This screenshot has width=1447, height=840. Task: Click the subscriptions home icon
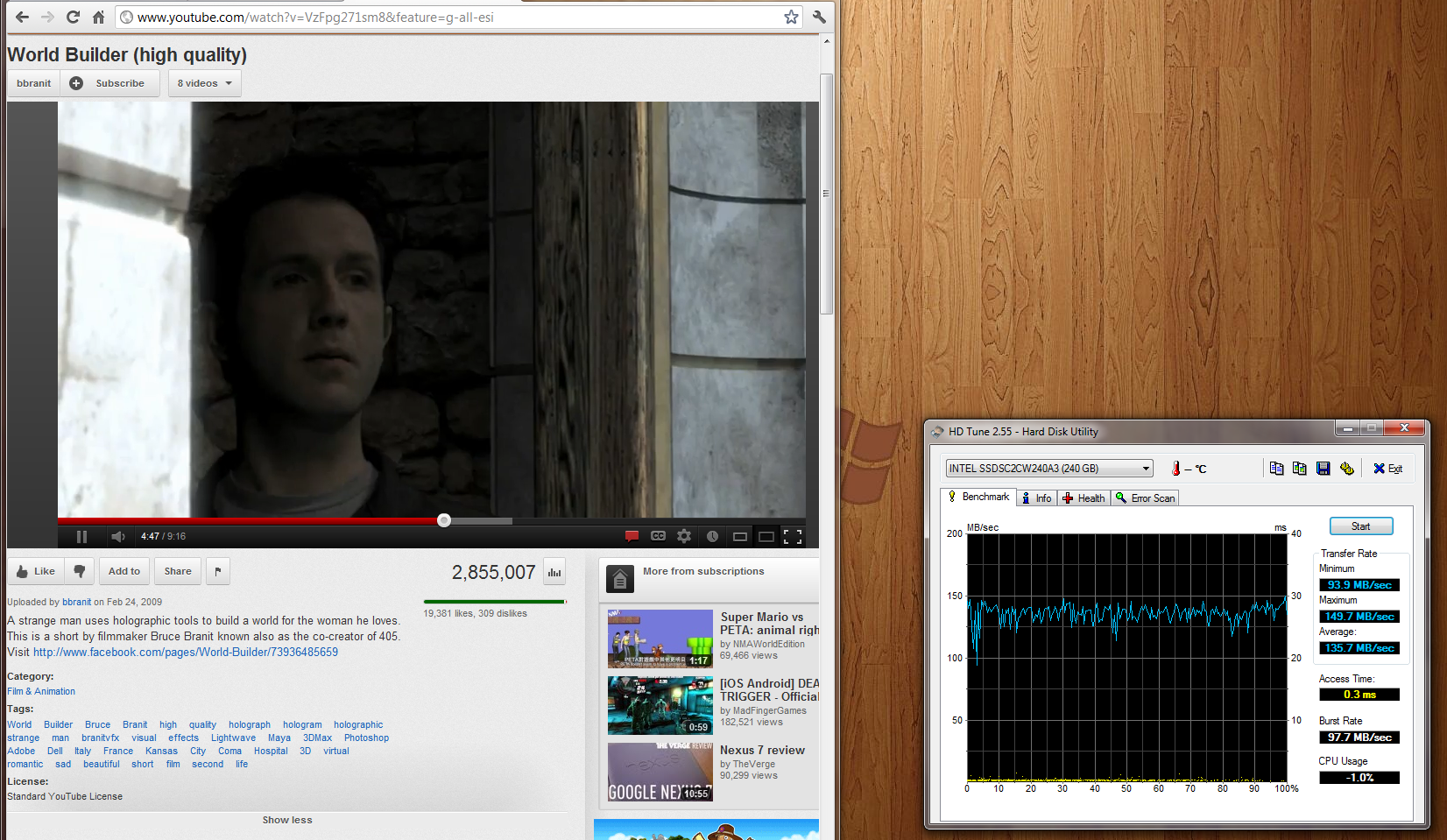point(620,578)
